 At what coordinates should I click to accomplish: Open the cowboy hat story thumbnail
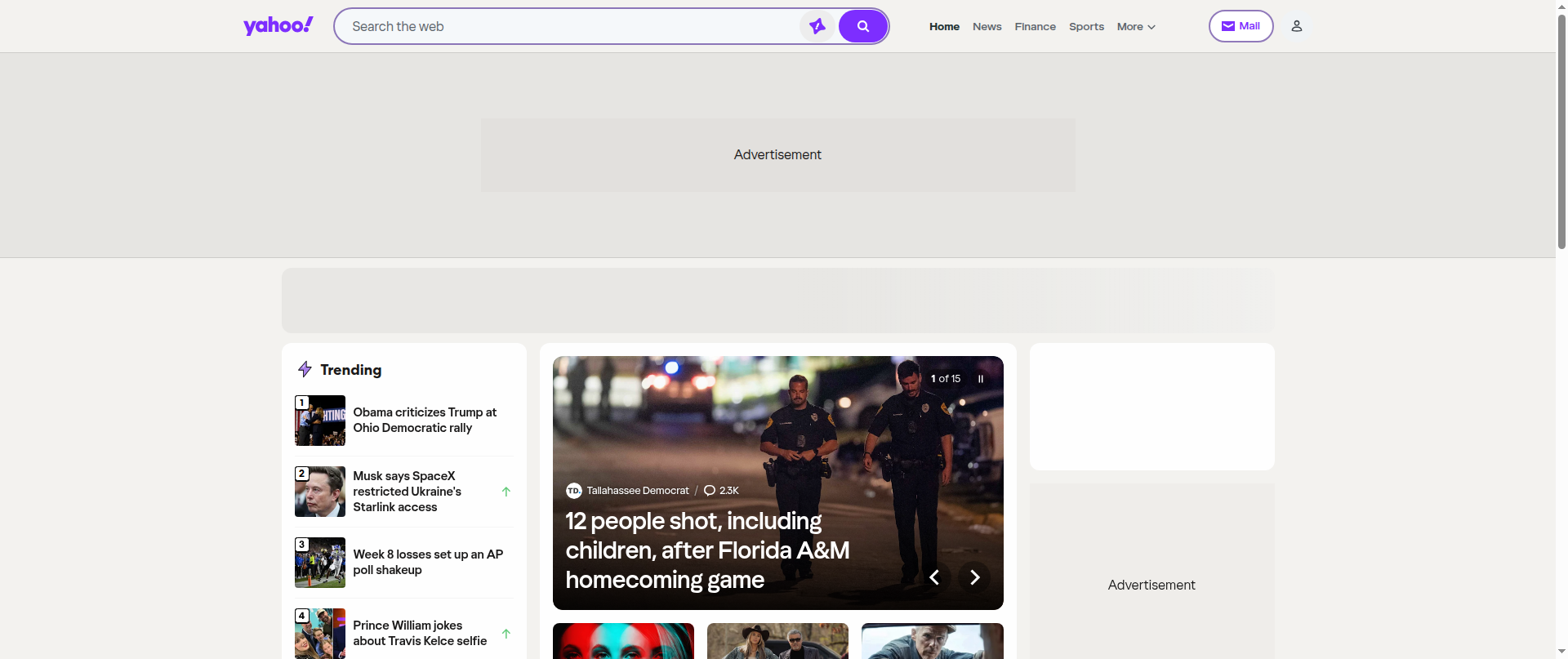coord(777,641)
